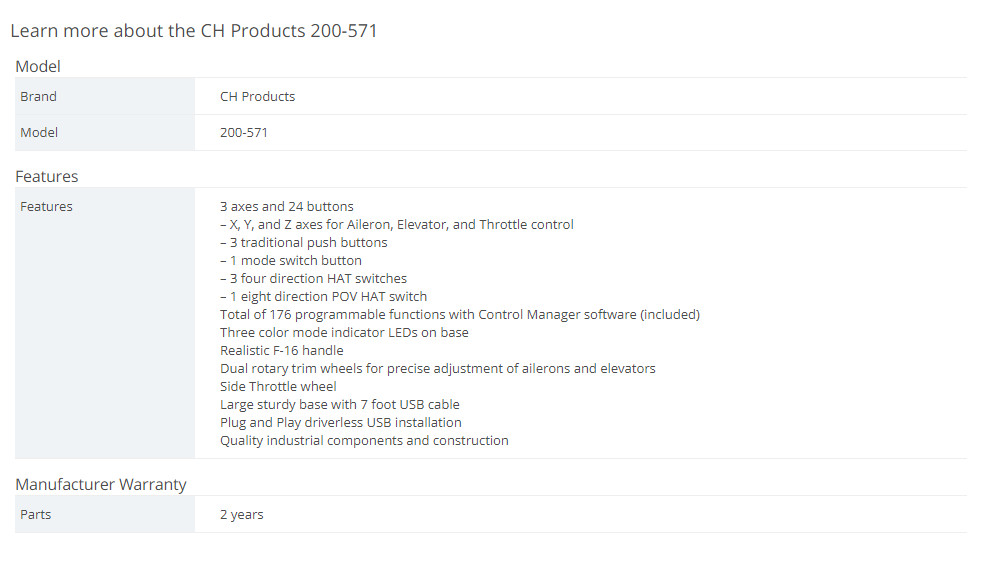Click the page heading about CH Products 200-571
The image size is (981, 577).
coord(194,31)
